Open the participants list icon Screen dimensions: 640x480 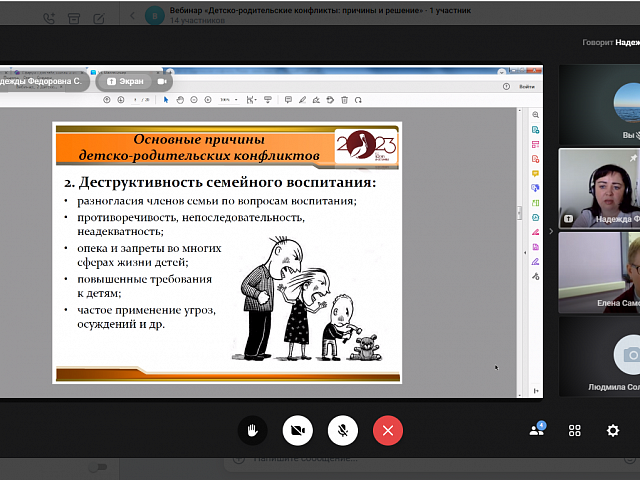pyautogui.click(x=537, y=430)
